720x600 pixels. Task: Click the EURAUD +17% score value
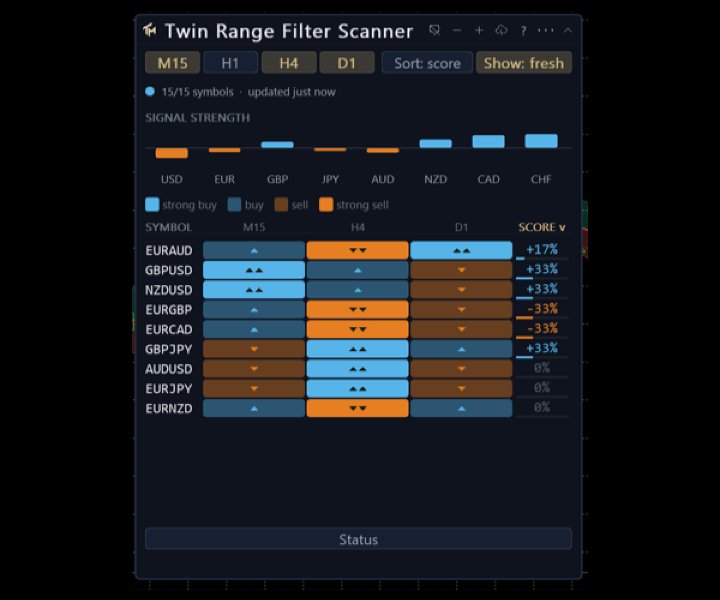542,250
